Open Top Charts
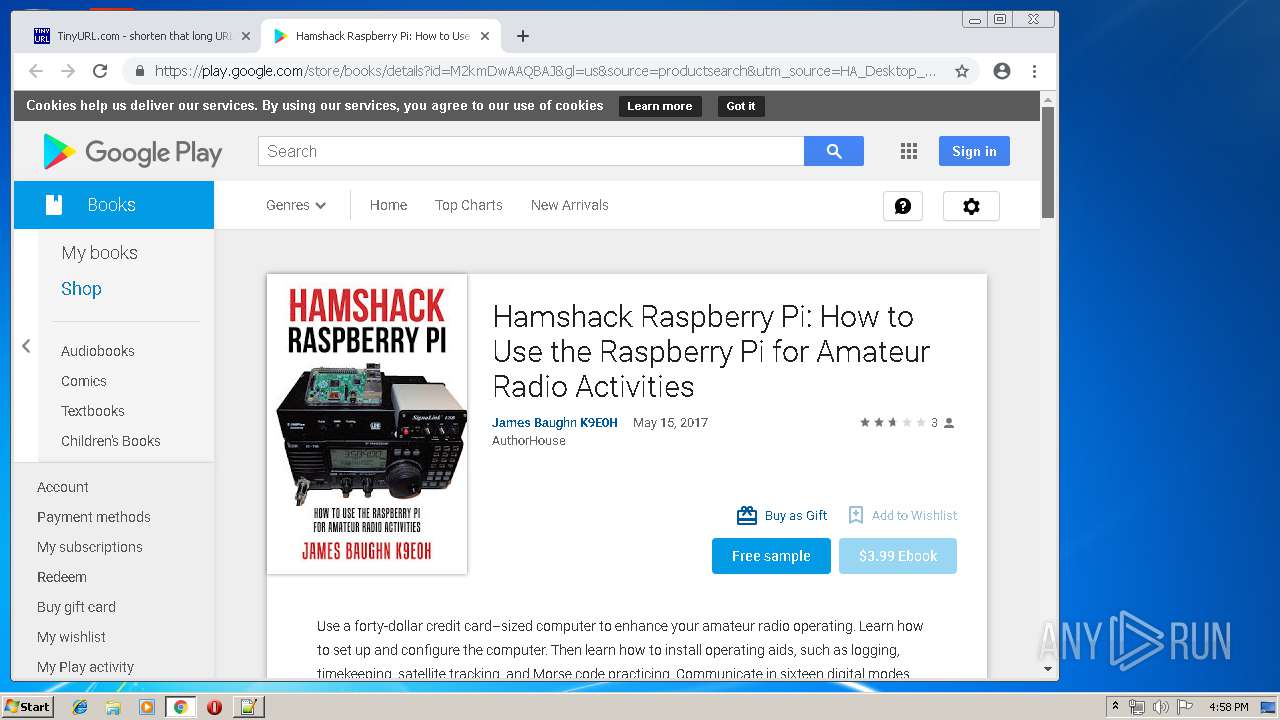 tap(469, 205)
